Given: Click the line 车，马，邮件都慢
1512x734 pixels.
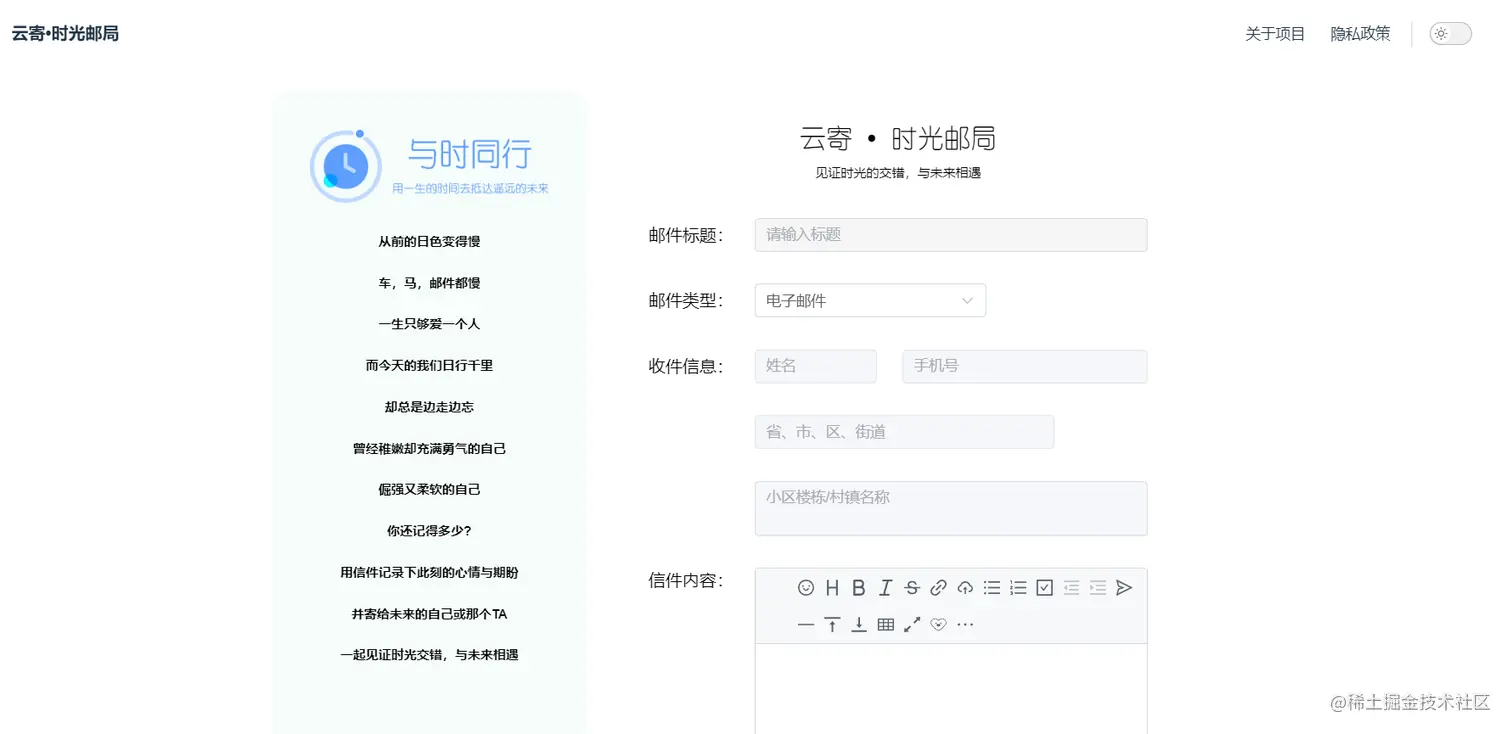Looking at the screenshot, I should [x=429, y=283].
